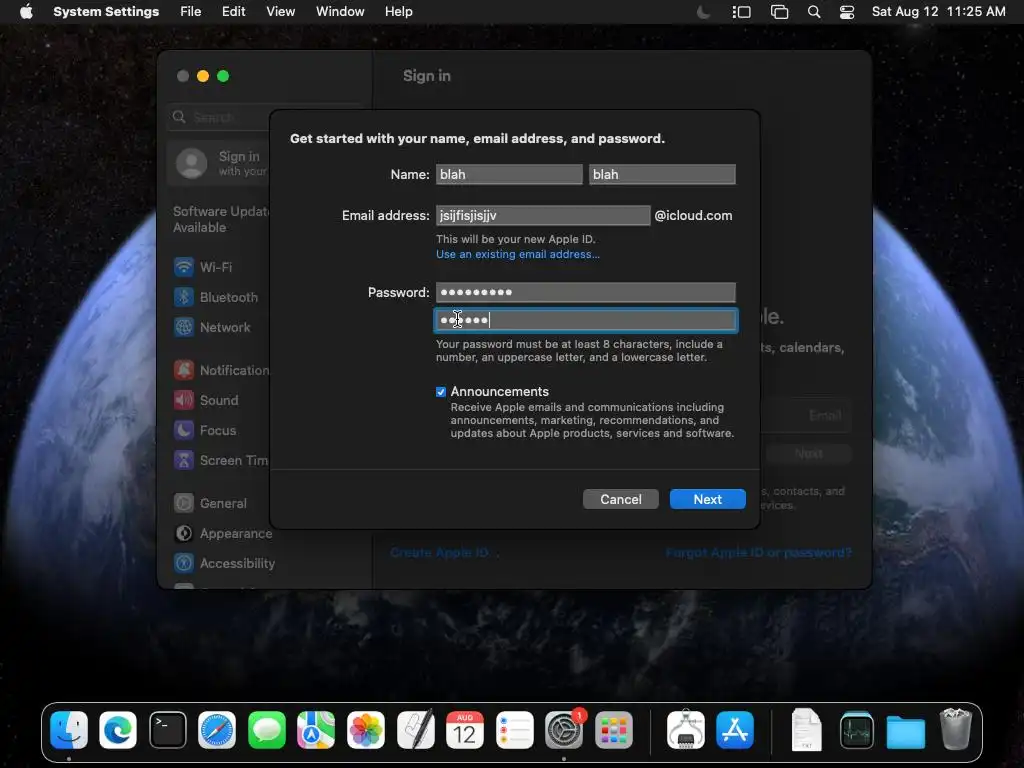This screenshot has width=1024, height=768.
Task: Open Stage Manager icon in menu bar
Action: pos(741,12)
